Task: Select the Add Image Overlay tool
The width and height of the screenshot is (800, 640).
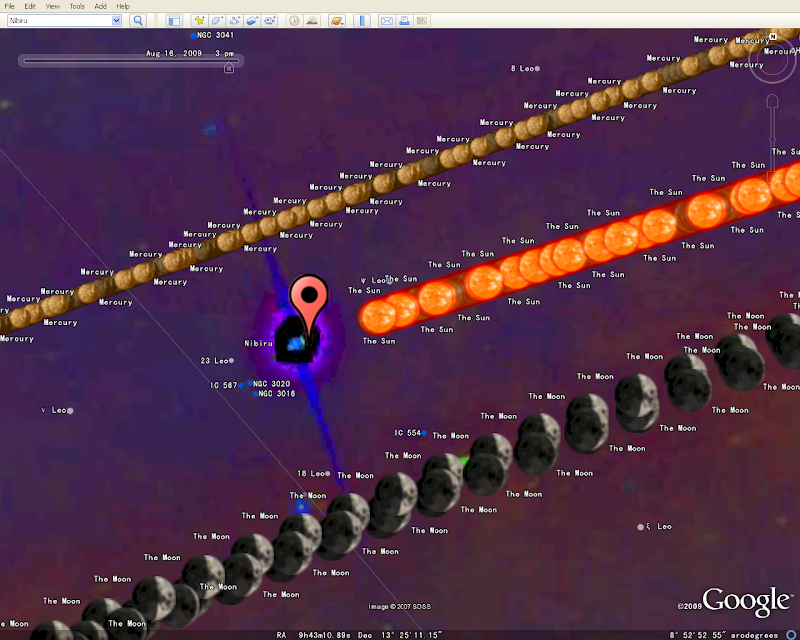Action: click(x=252, y=20)
